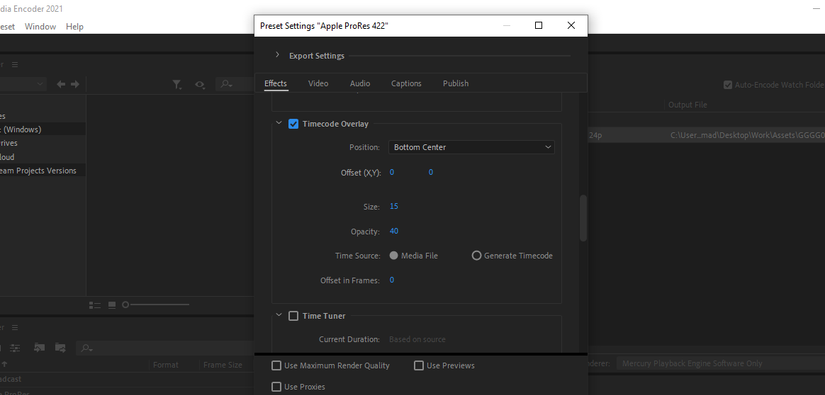
Task: Open the Media Browser location dropdown
Action: pyautogui.click(x=23, y=84)
